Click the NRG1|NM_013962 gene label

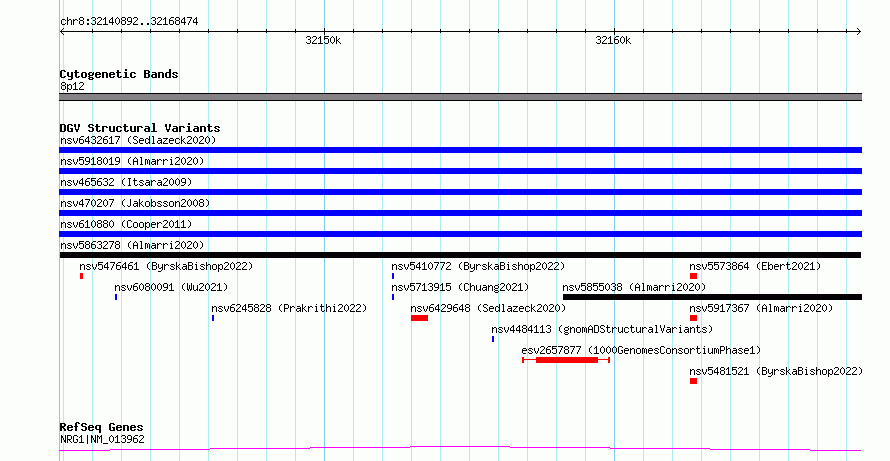tap(102, 439)
